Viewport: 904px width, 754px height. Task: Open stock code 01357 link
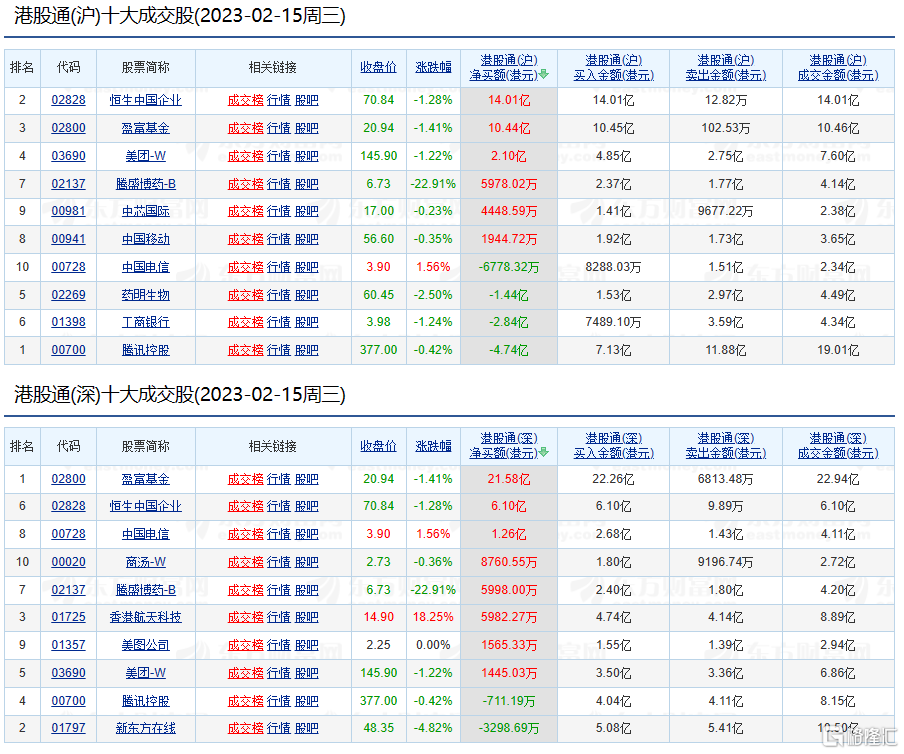point(68,644)
